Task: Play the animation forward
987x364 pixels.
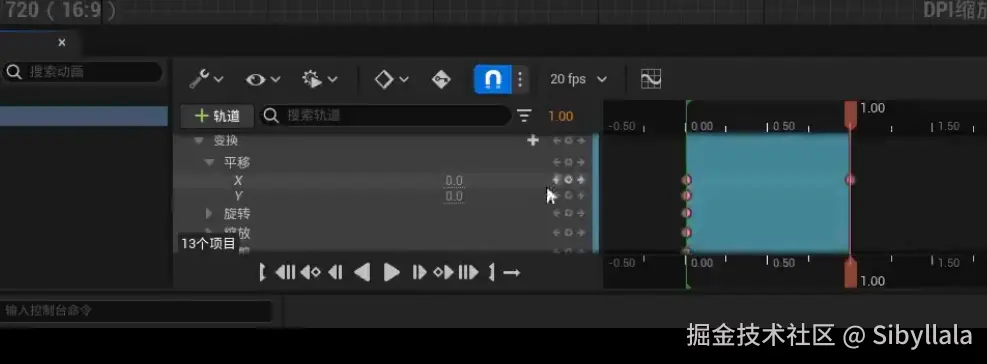Action: pos(392,272)
